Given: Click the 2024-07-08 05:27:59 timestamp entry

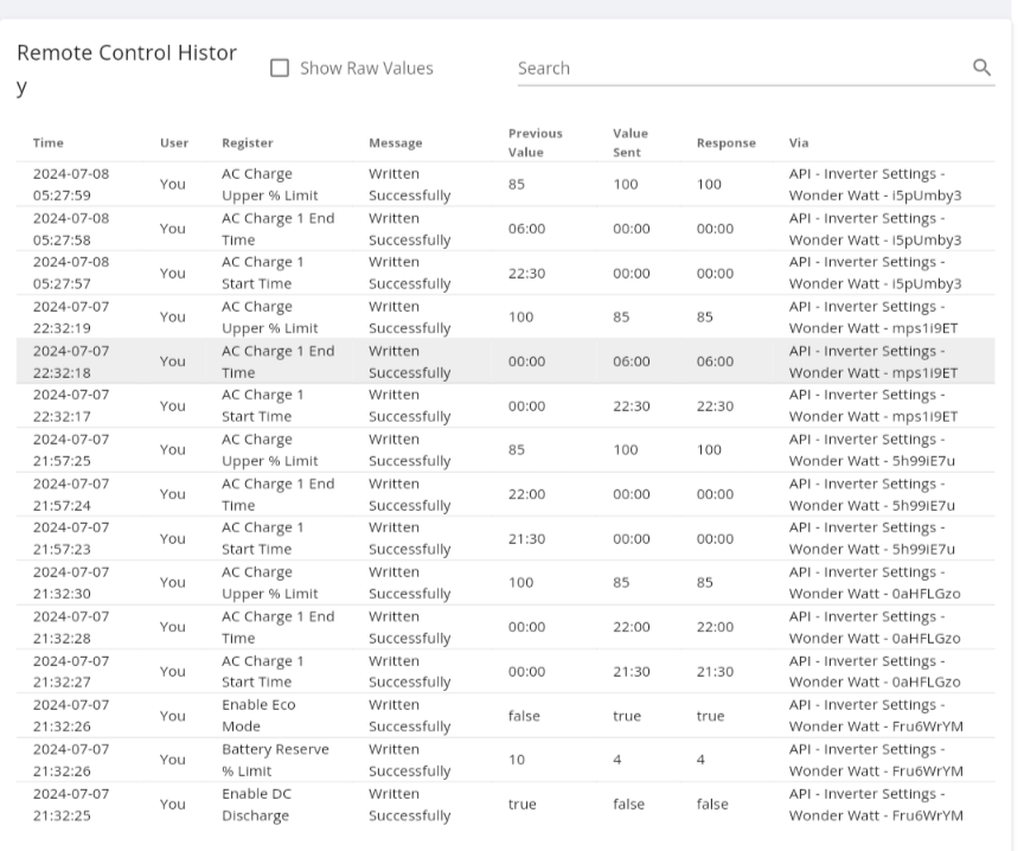Looking at the screenshot, I should [x=71, y=184].
